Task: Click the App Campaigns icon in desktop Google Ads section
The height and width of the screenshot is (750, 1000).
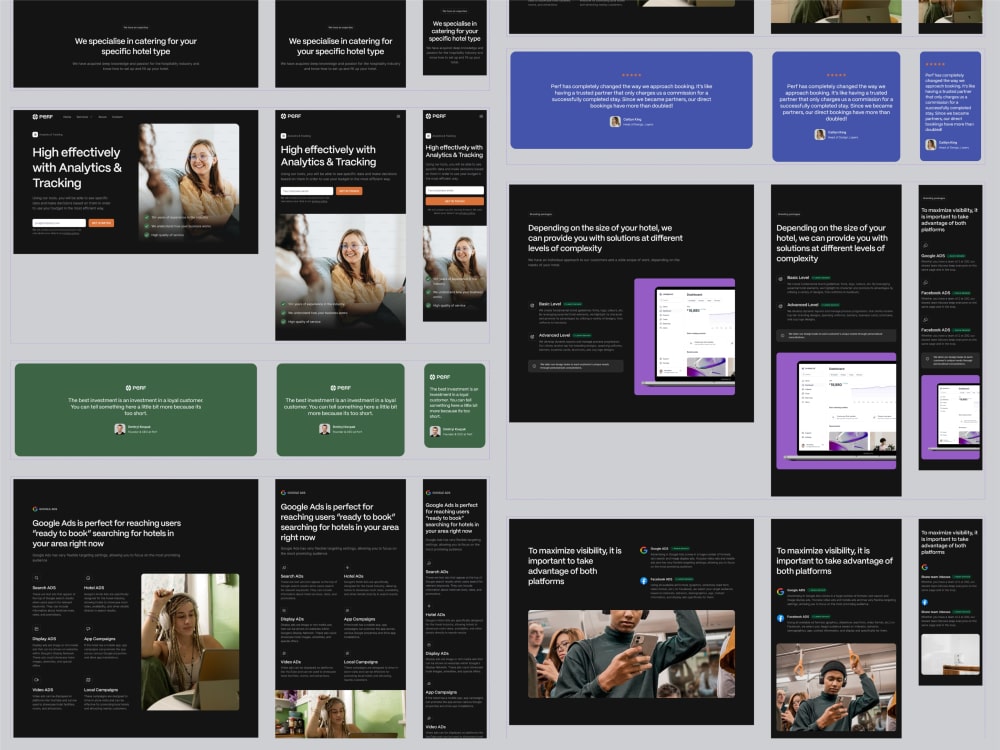Action: [87, 629]
